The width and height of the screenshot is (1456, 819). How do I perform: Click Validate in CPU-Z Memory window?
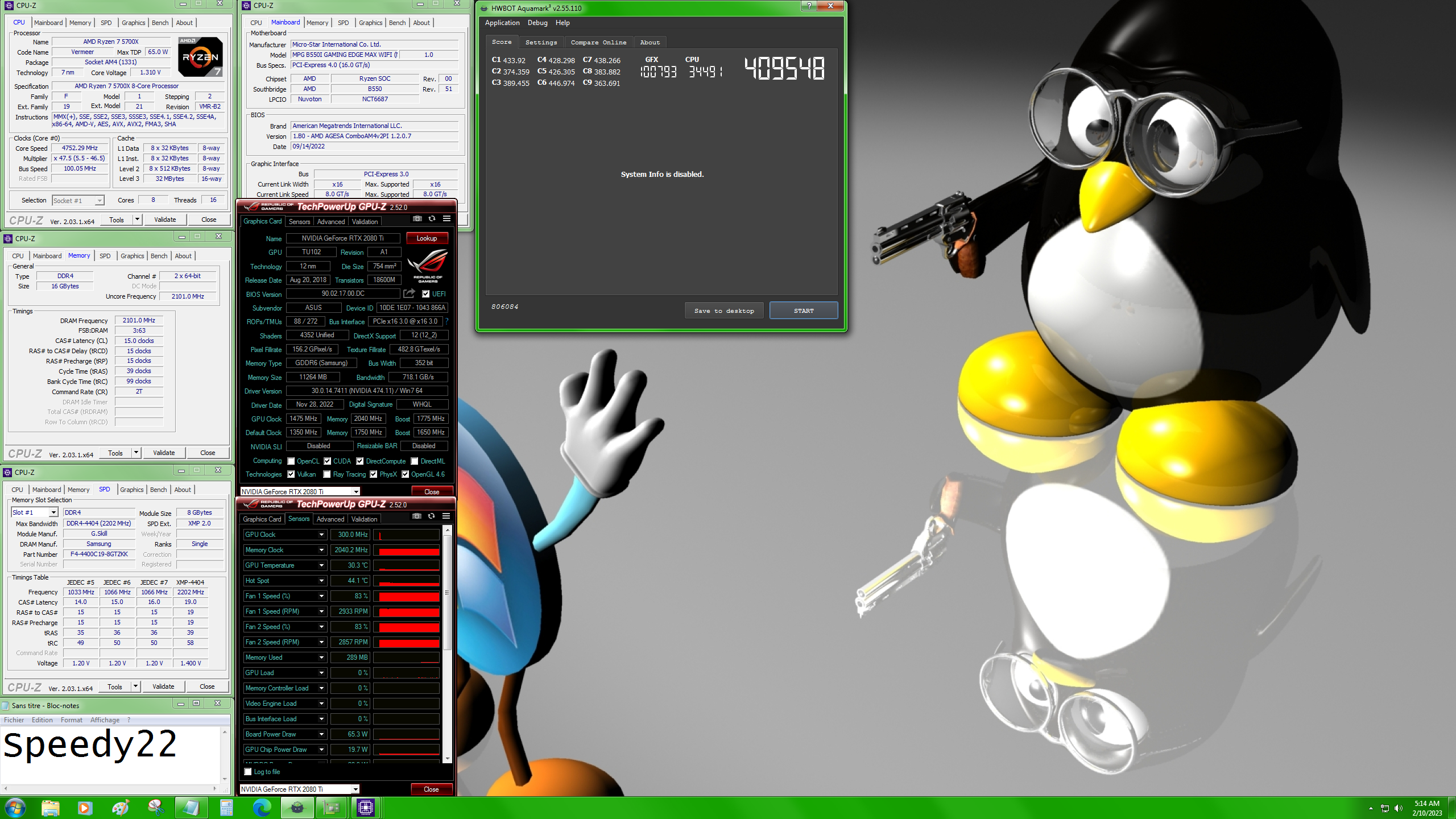pos(164,453)
